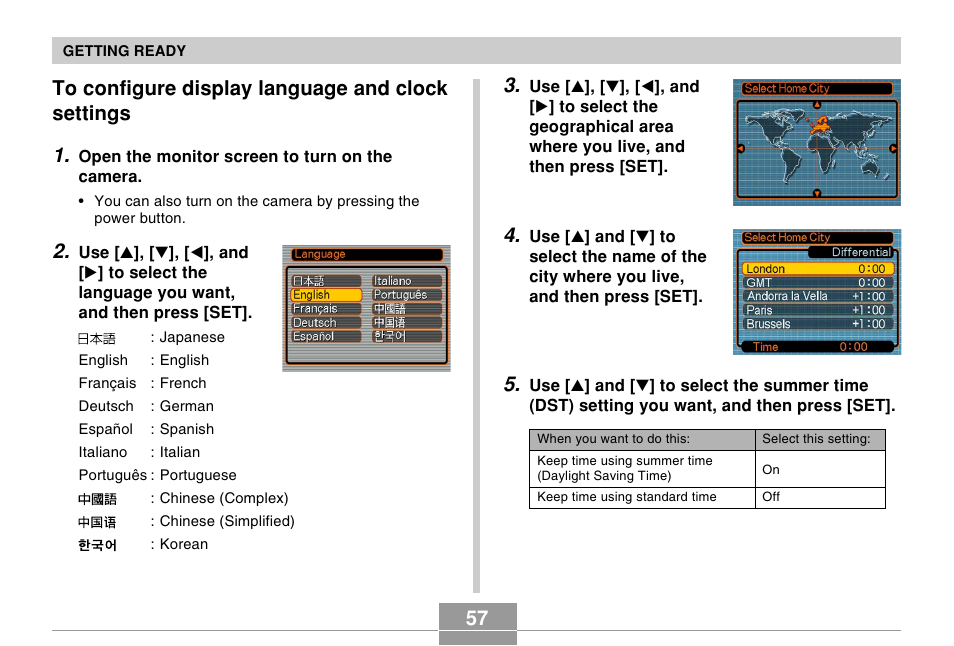Viewport: 954px width, 646px height.
Task: Click Keep time using standard time cell
Action: pyautogui.click(x=642, y=498)
